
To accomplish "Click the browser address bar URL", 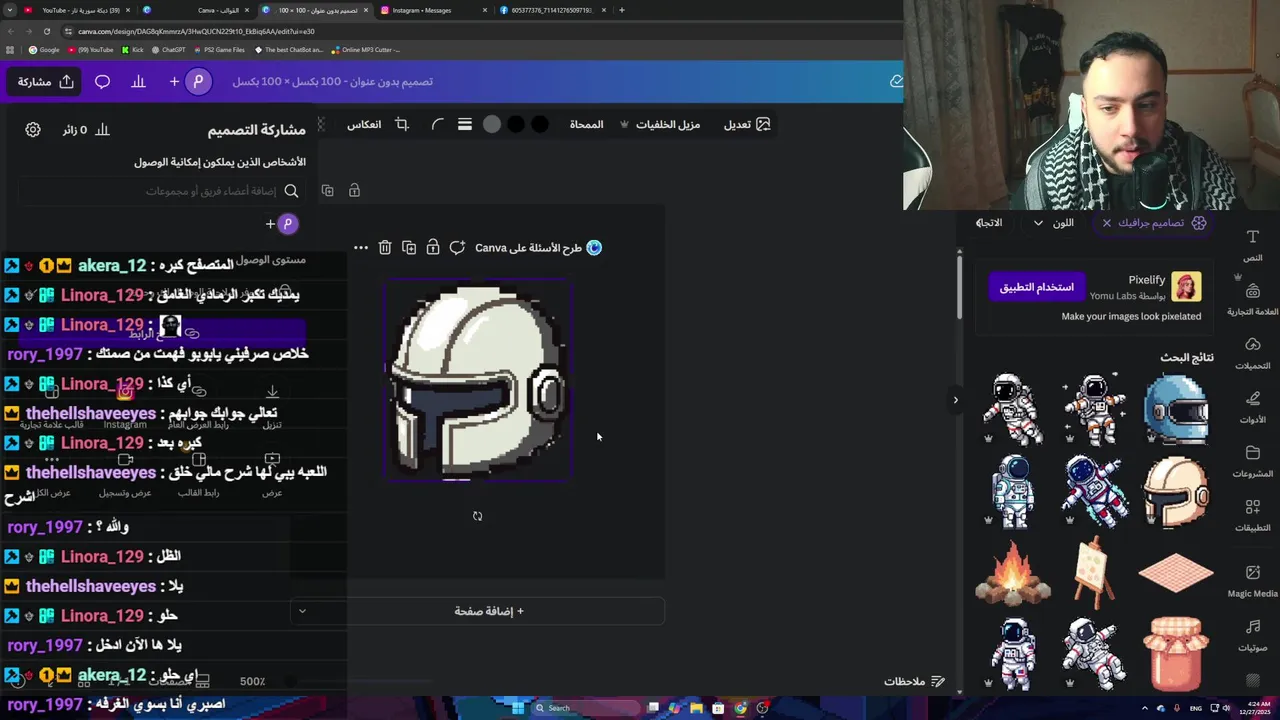I will point(196,31).
